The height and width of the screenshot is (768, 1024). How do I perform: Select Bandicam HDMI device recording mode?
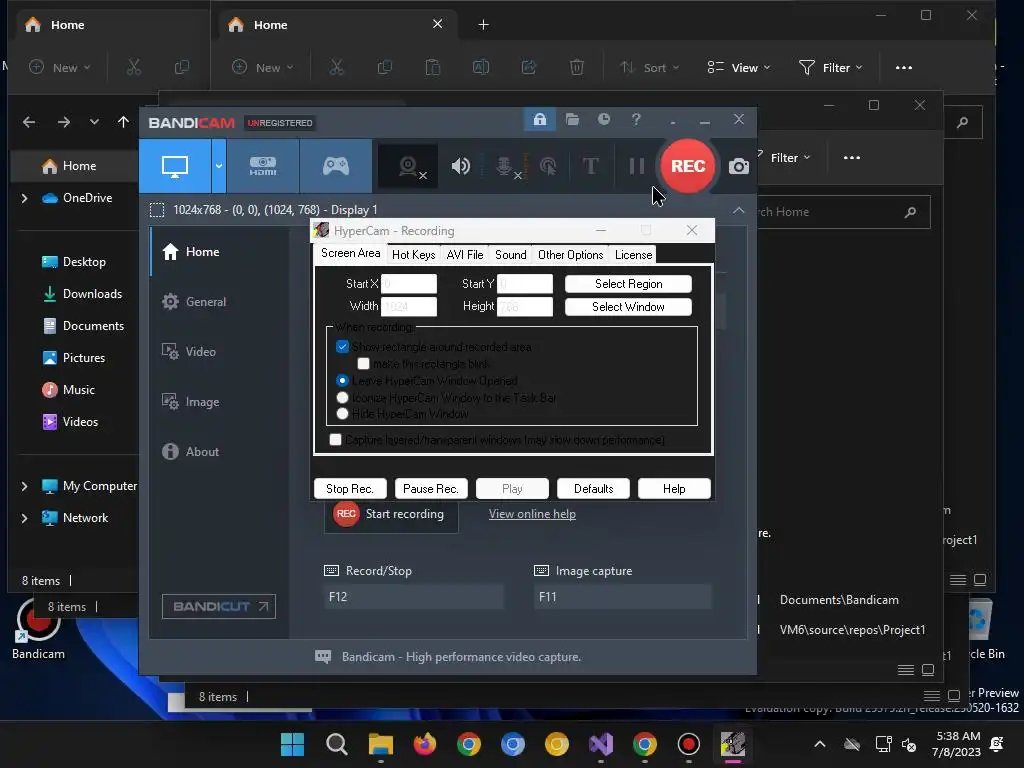263,166
